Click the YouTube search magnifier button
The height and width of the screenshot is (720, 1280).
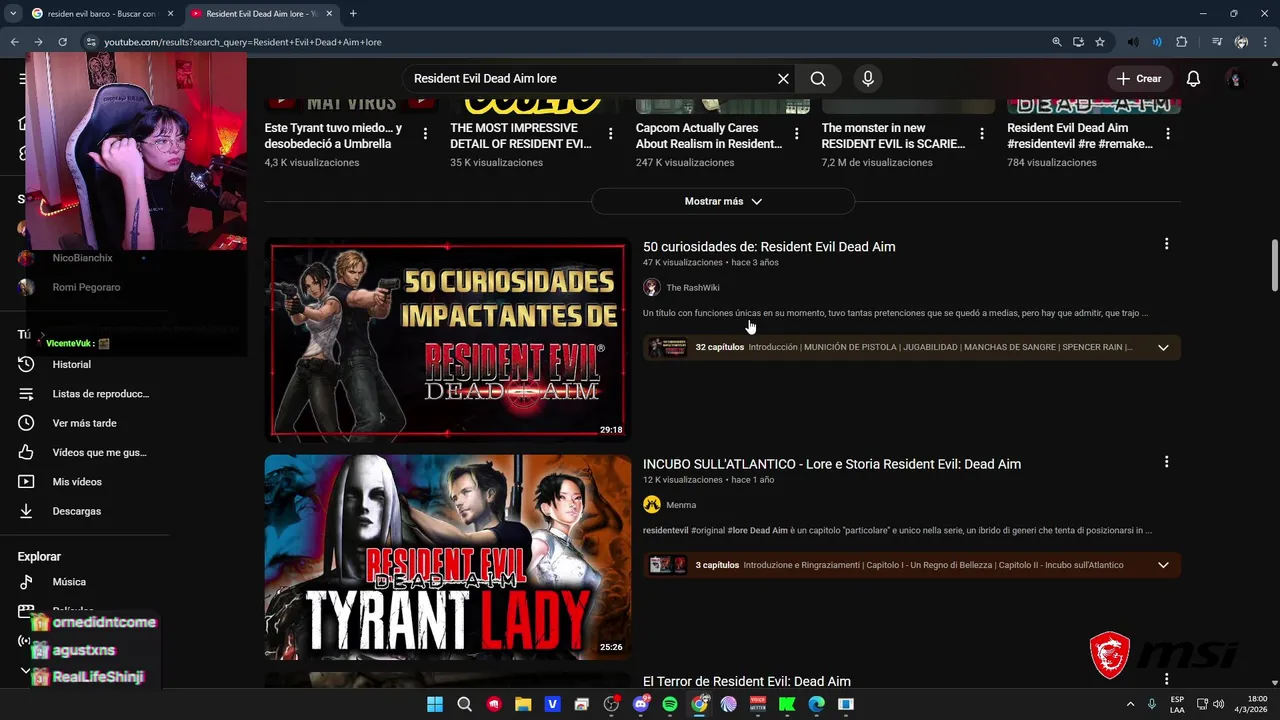click(818, 79)
